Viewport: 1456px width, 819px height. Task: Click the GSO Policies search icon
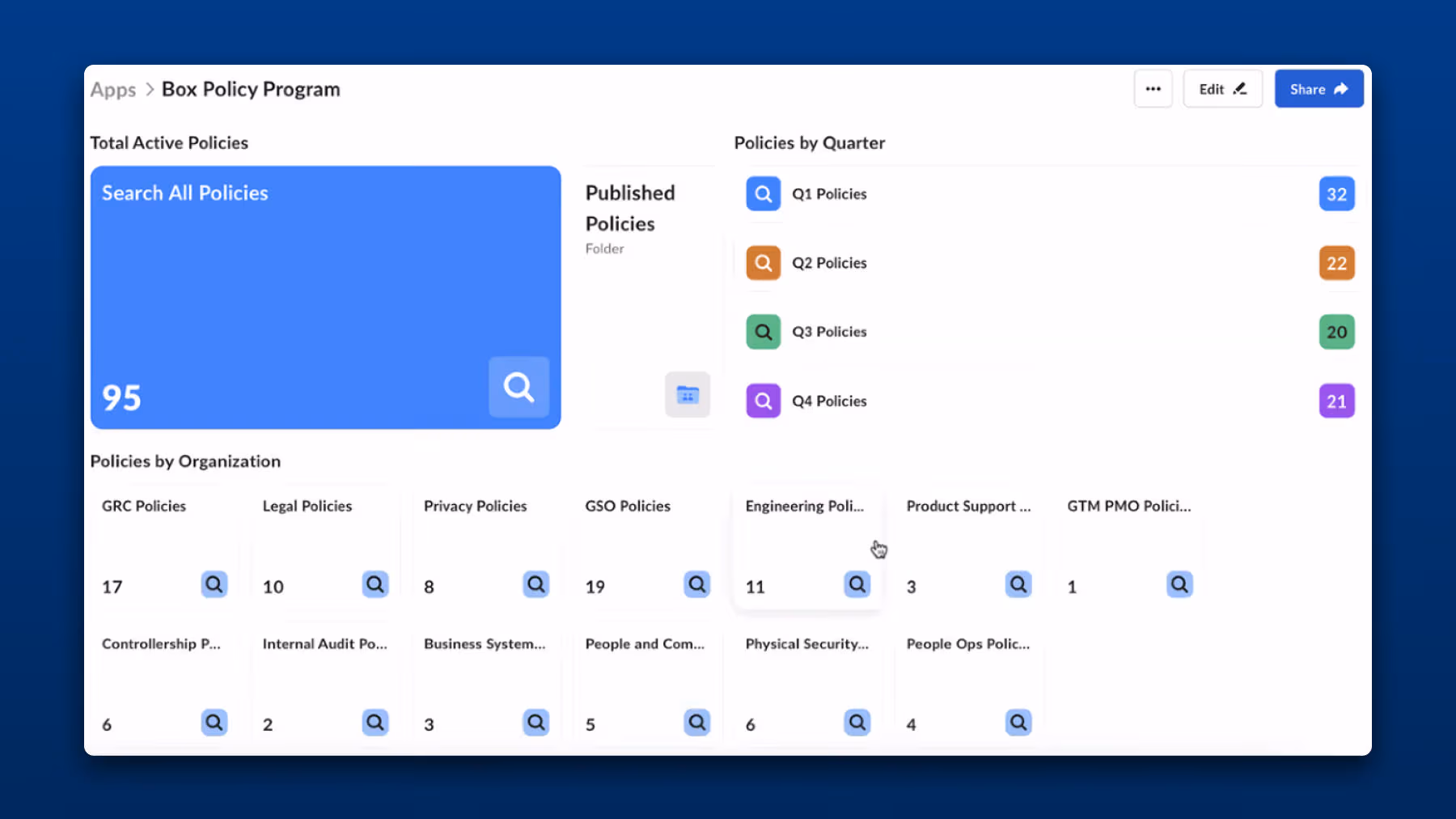tap(696, 584)
